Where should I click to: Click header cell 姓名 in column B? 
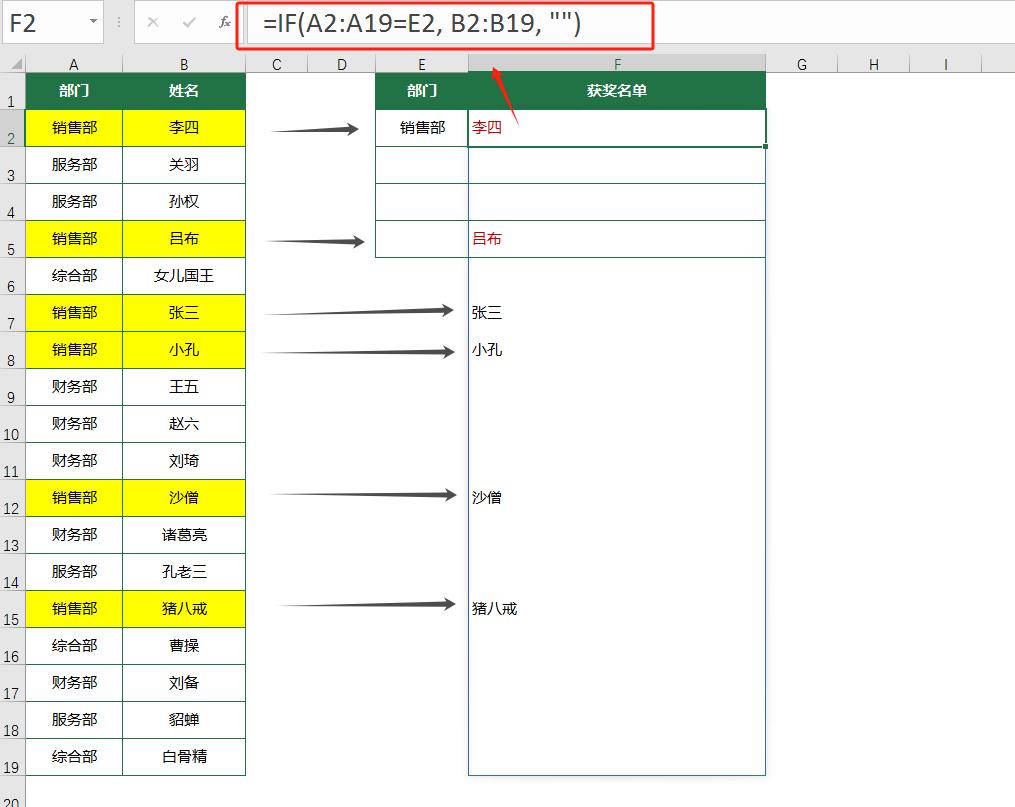tap(184, 91)
